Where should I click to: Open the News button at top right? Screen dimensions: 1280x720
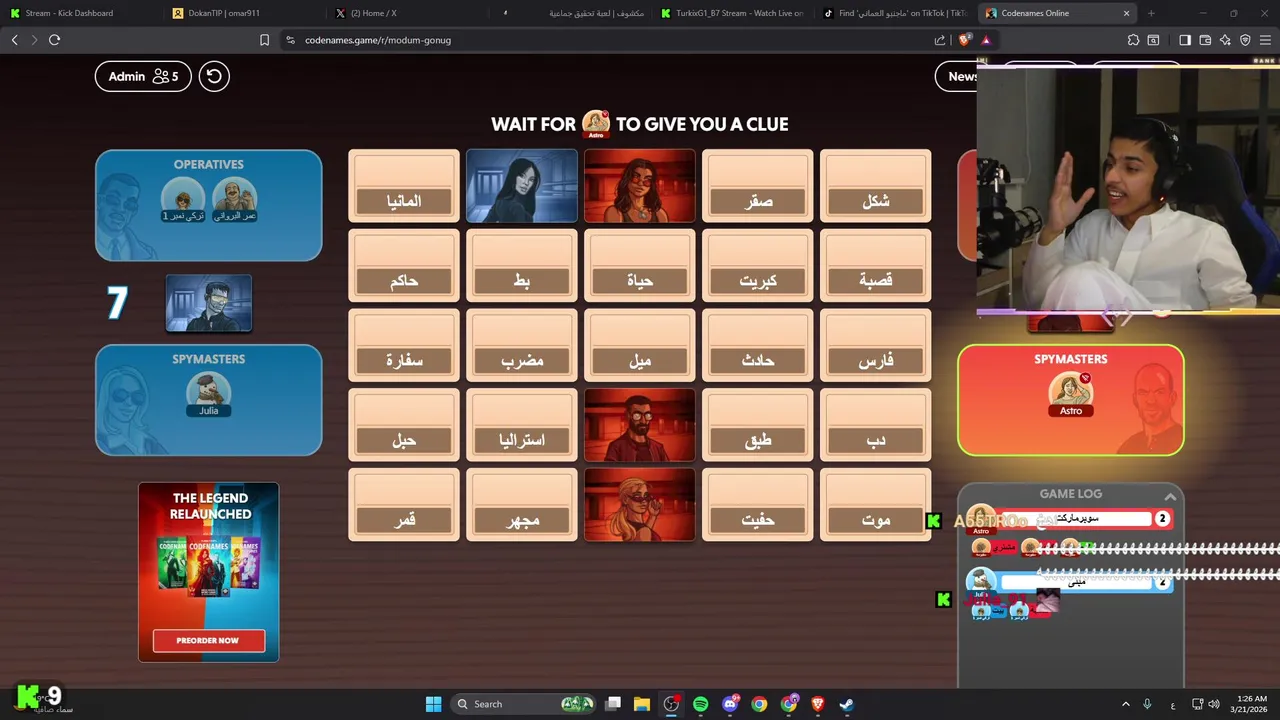(x=960, y=76)
